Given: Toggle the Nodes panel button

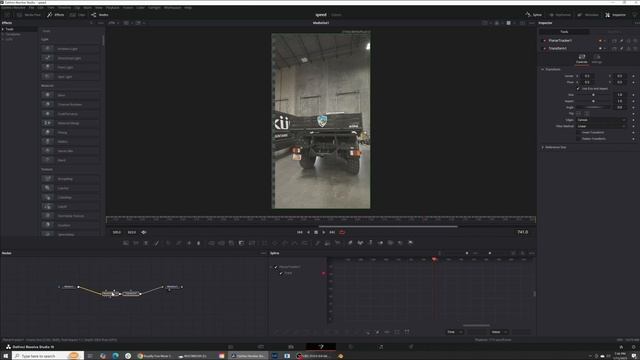Looking at the screenshot, I should (x=100, y=15).
